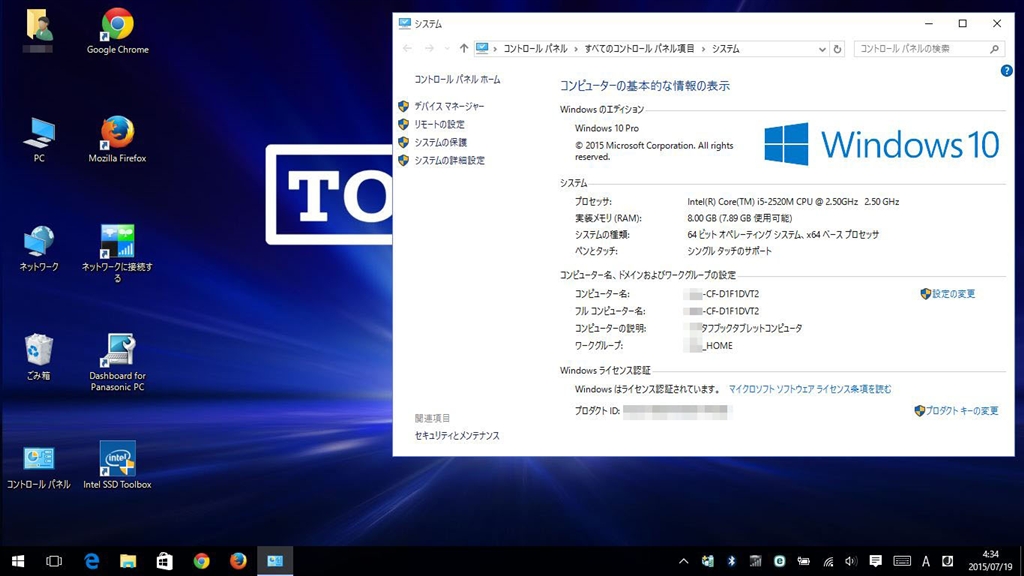Open システムの詳細設定 link
This screenshot has width=1024, height=576.
449,160
